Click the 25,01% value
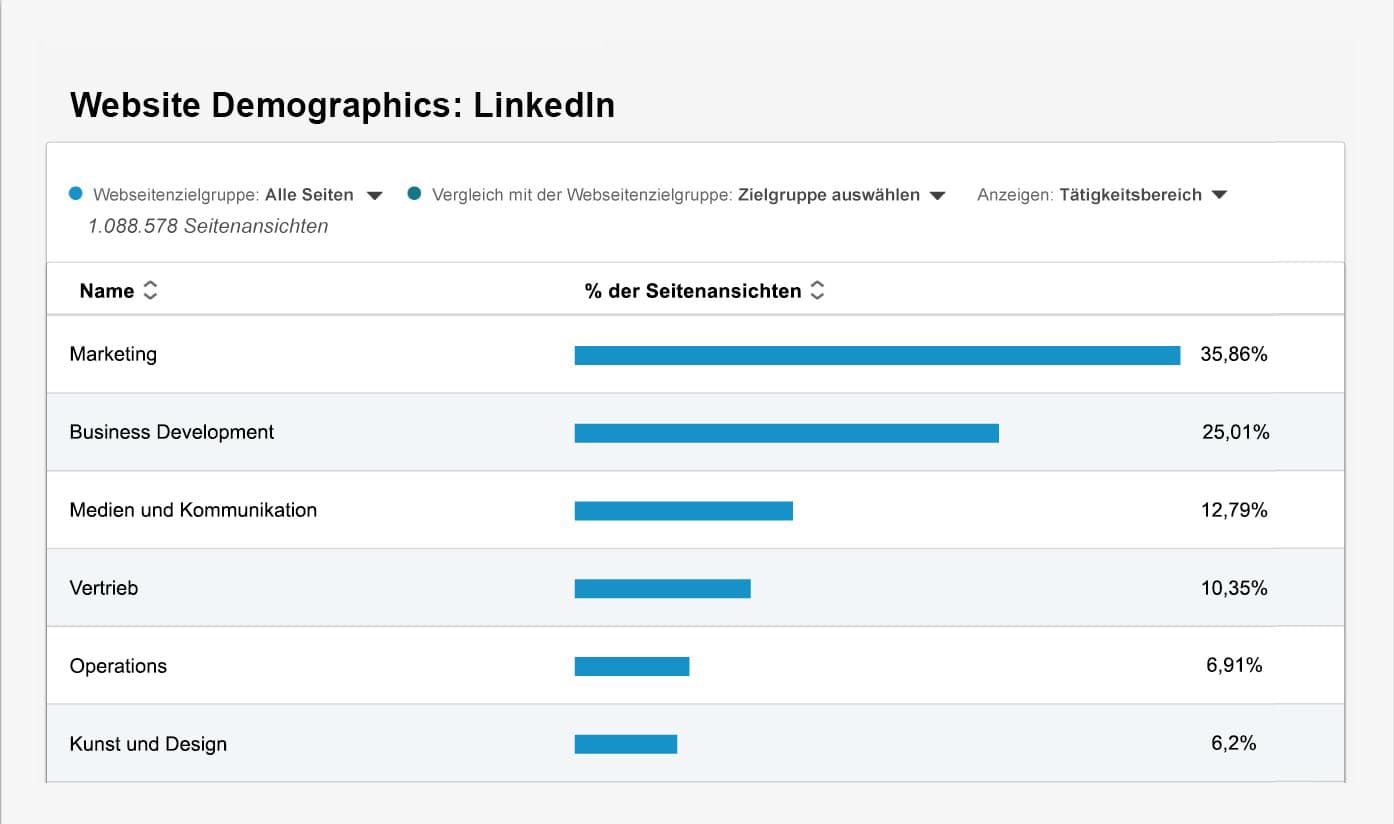This screenshot has height=824, width=1394. [1236, 432]
